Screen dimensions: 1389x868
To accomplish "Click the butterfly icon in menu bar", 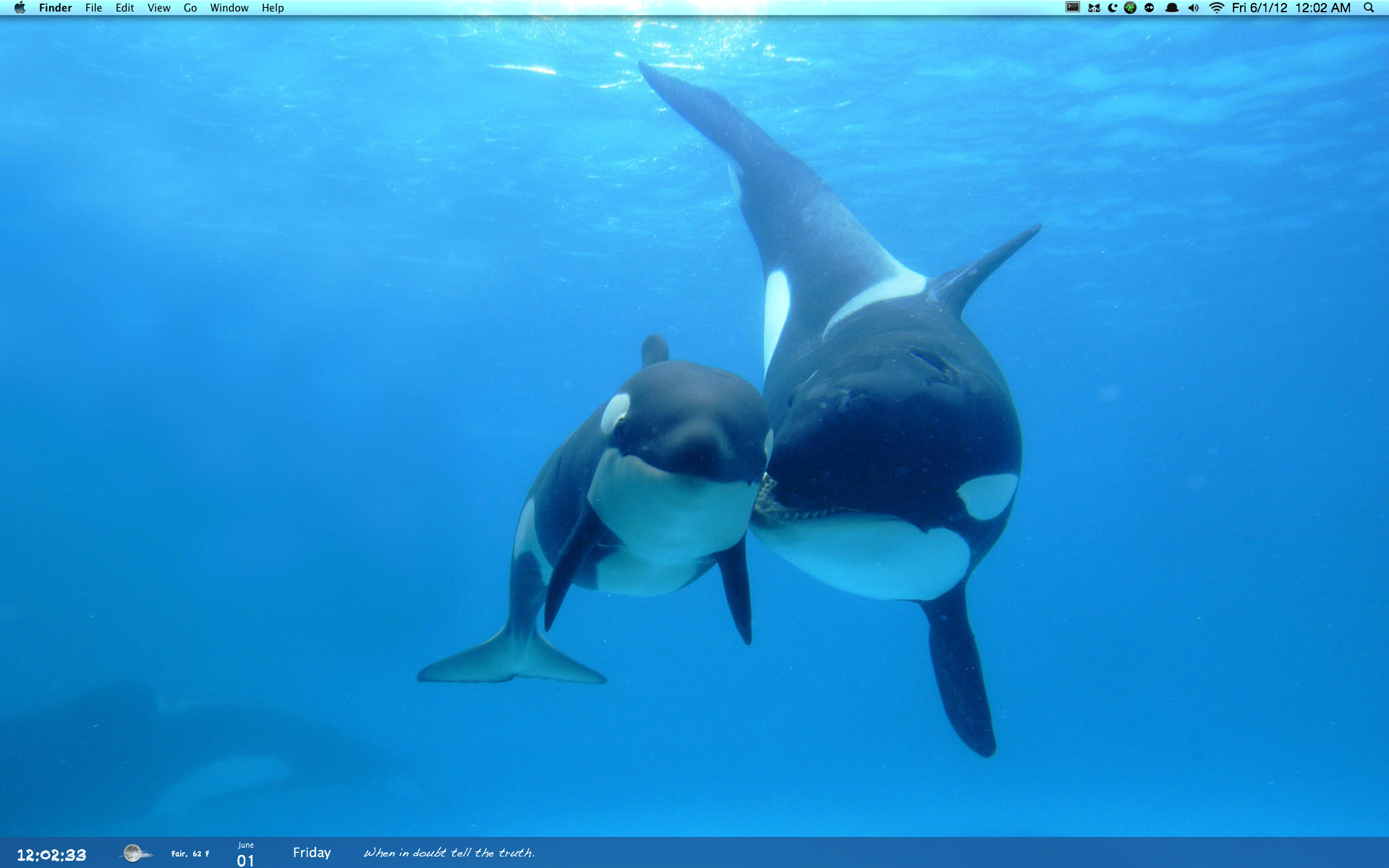I will point(1094,8).
